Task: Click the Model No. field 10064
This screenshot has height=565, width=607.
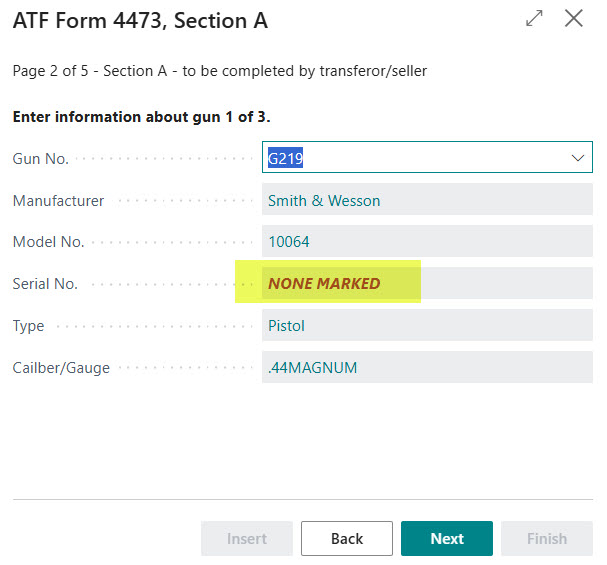Action: tap(426, 242)
